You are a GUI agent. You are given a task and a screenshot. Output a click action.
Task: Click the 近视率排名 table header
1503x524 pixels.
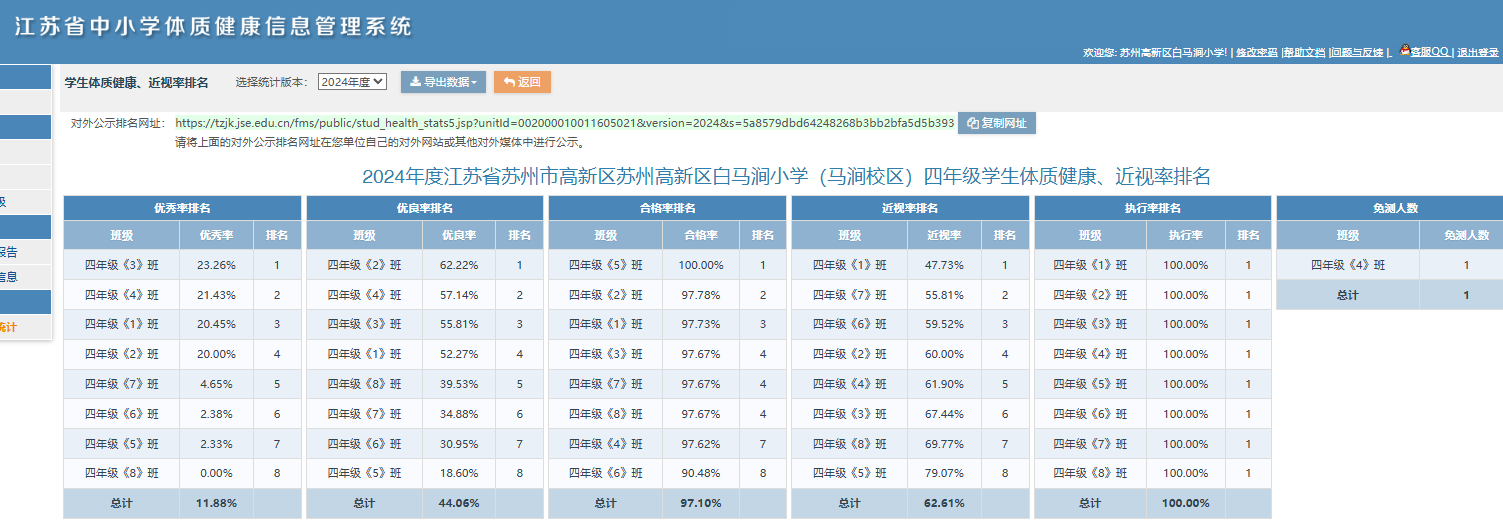[910, 208]
